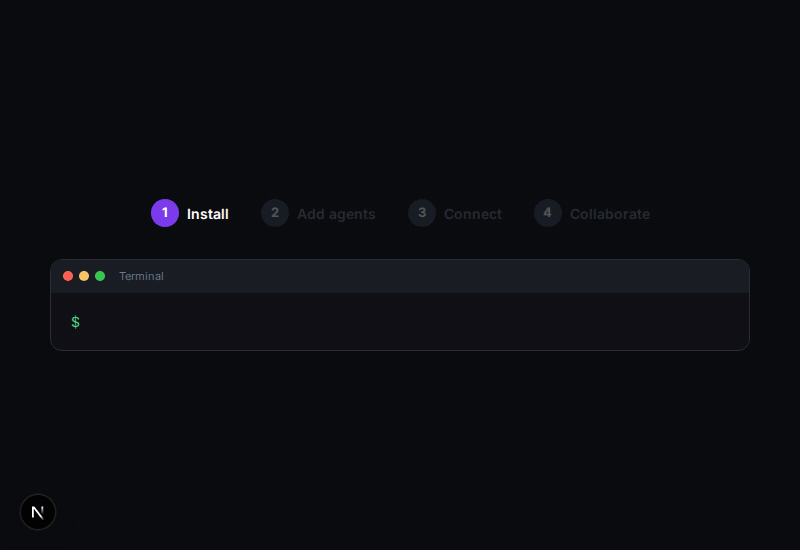Switch to the Add agents step
The image size is (800, 550).
coord(336,214)
